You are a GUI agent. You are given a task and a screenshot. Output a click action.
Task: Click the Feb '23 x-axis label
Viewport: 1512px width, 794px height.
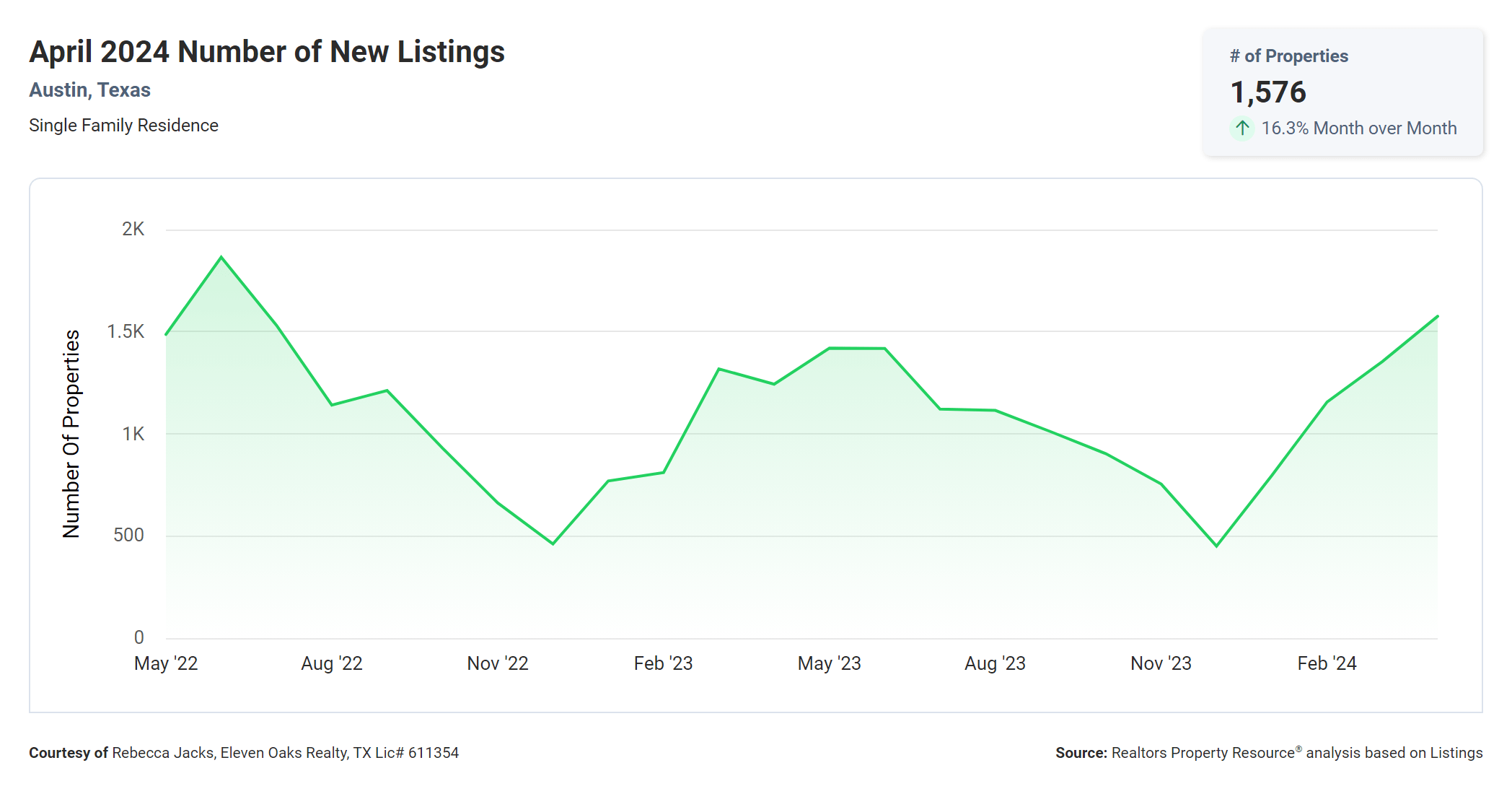(x=663, y=663)
